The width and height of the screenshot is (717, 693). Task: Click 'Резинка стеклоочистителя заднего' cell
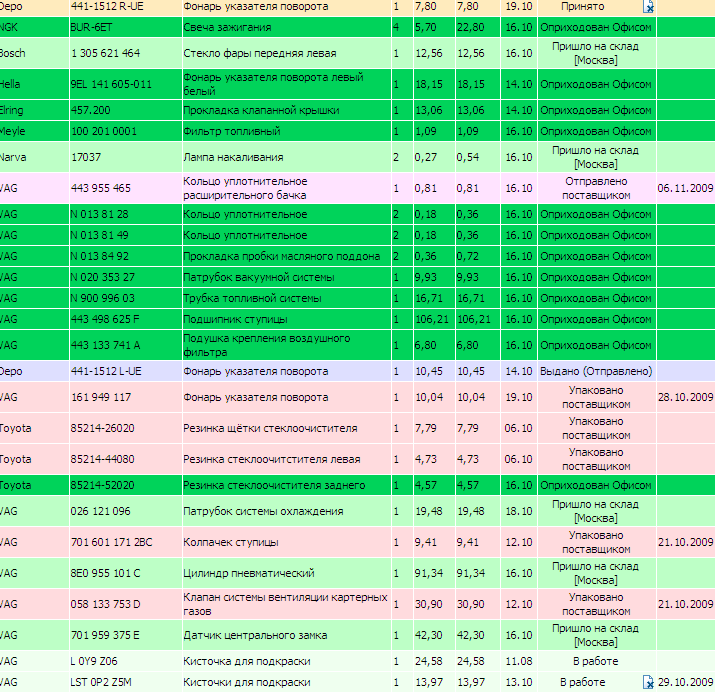(x=287, y=485)
